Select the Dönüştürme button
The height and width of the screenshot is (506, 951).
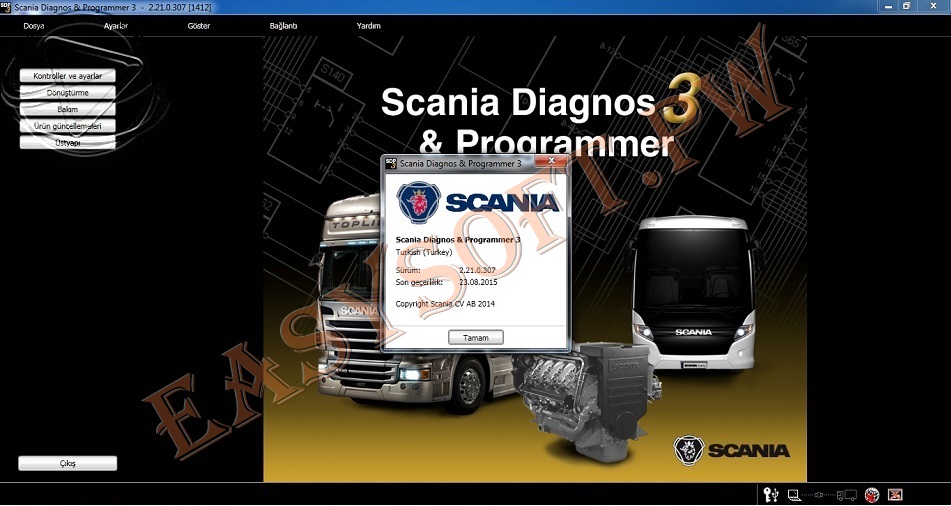point(67,92)
